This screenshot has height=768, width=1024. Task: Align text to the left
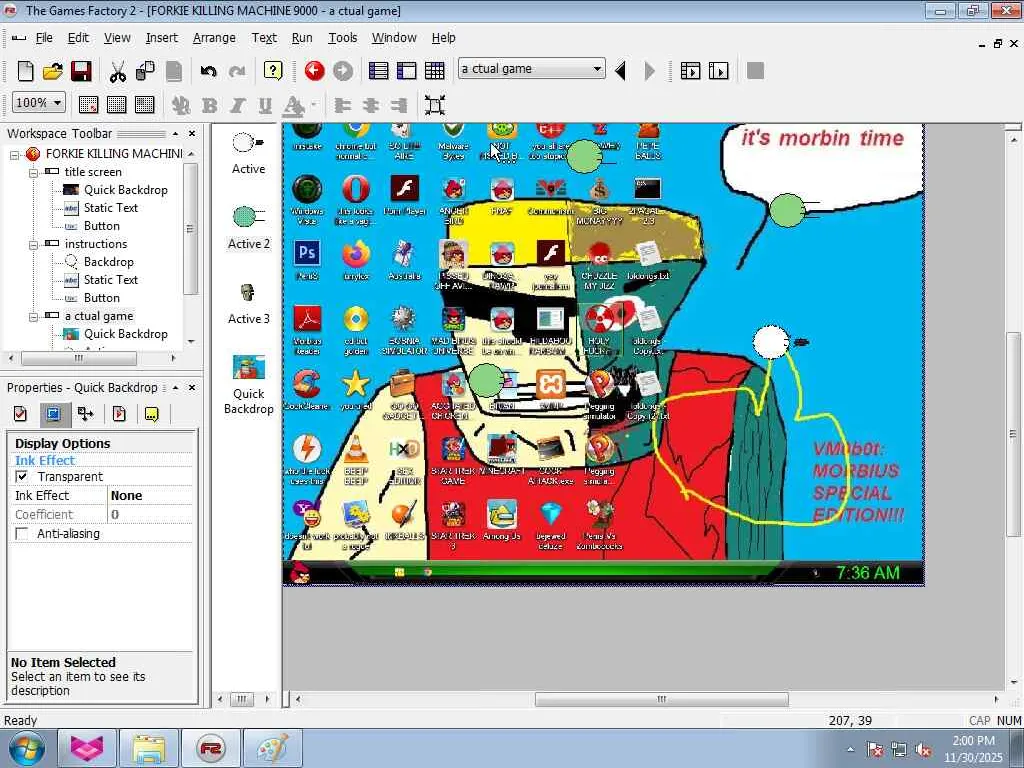pos(342,105)
